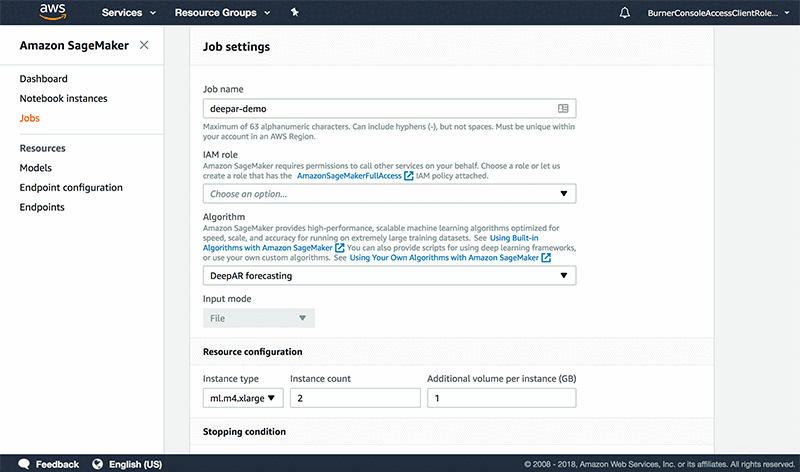800x472 pixels.
Task: Open Models in the sidebar
Action: click(36, 167)
